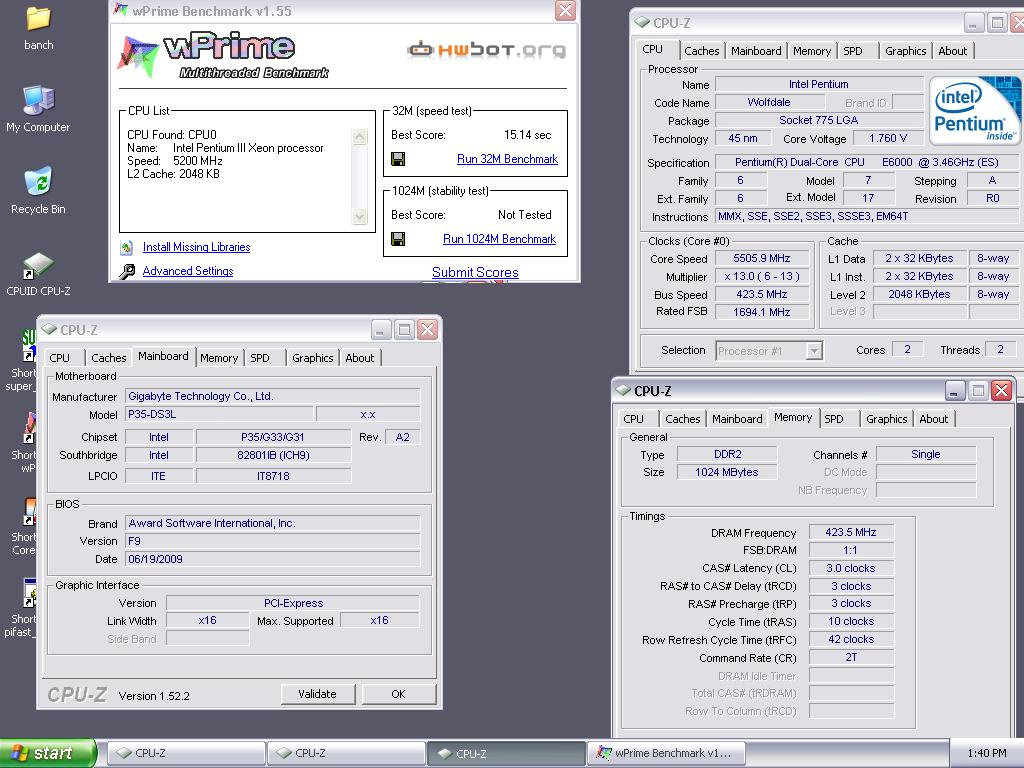1024x768 pixels.
Task: Activate the second CPU-Z taskbar button
Action: click(x=346, y=754)
